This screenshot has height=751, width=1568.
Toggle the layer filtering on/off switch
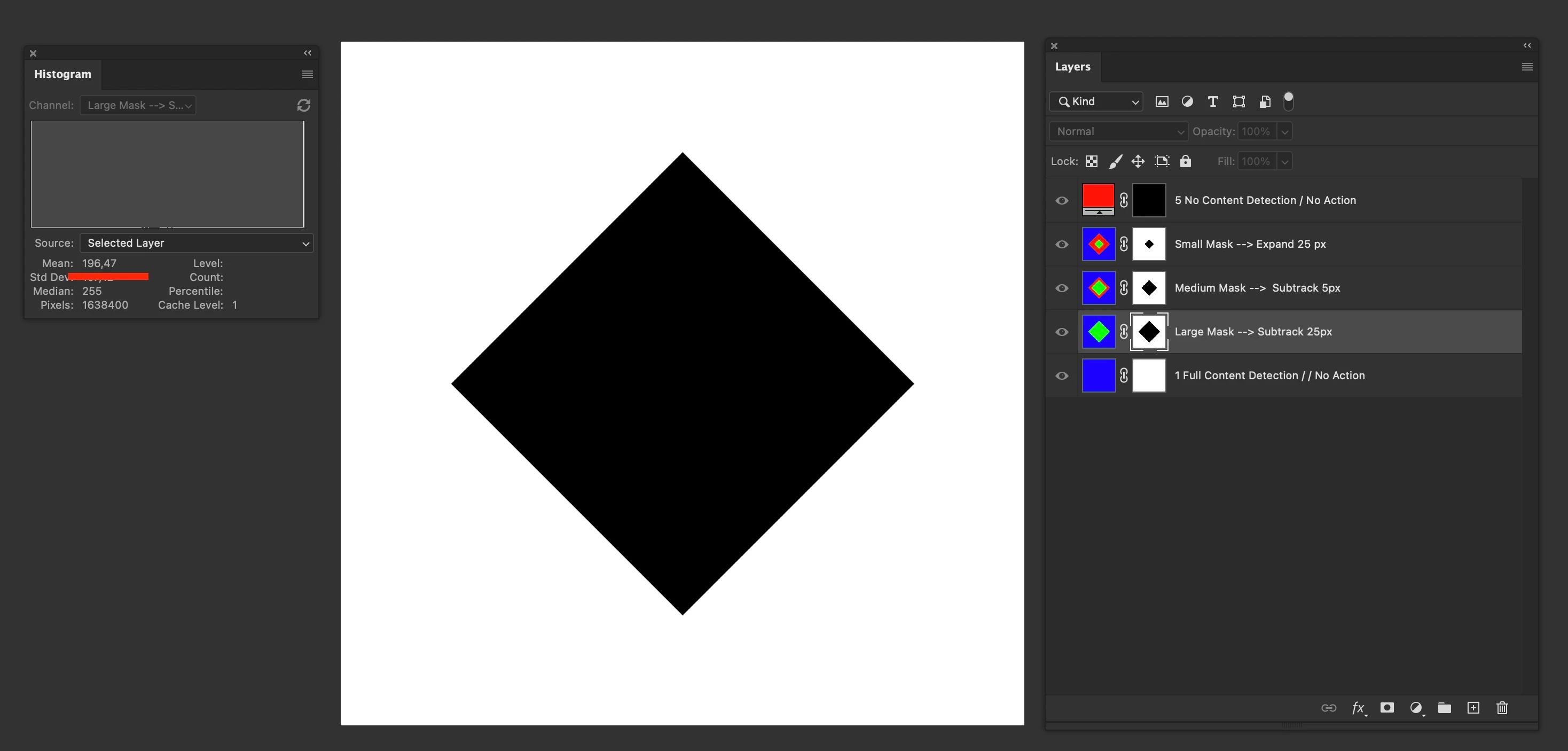click(x=1288, y=101)
